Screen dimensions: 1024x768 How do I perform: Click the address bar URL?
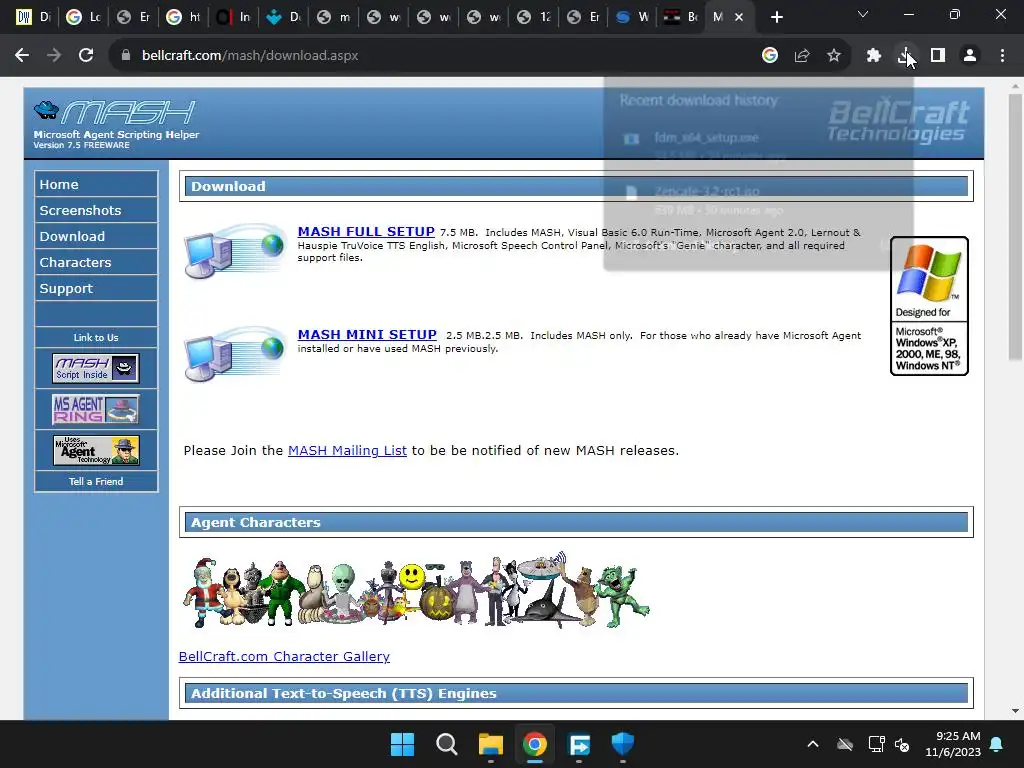tap(250, 56)
